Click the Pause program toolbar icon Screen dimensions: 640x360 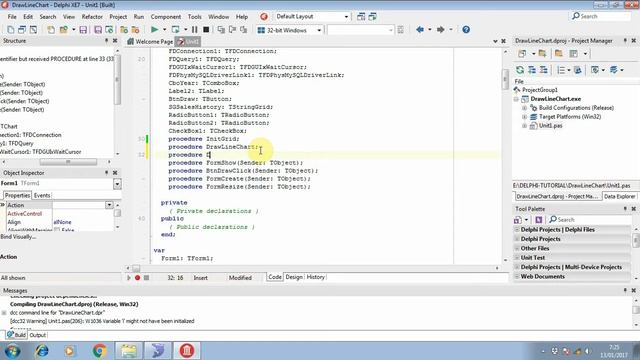tap(195, 30)
